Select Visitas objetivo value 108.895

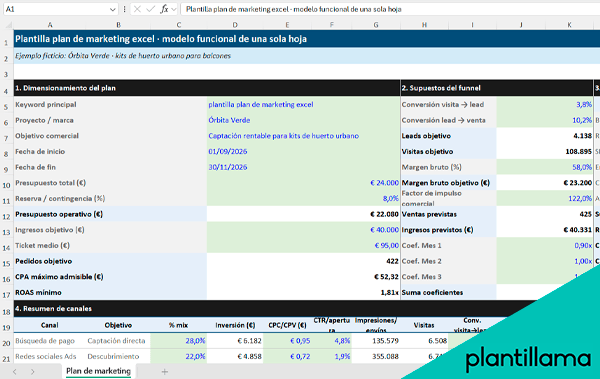coord(545,152)
